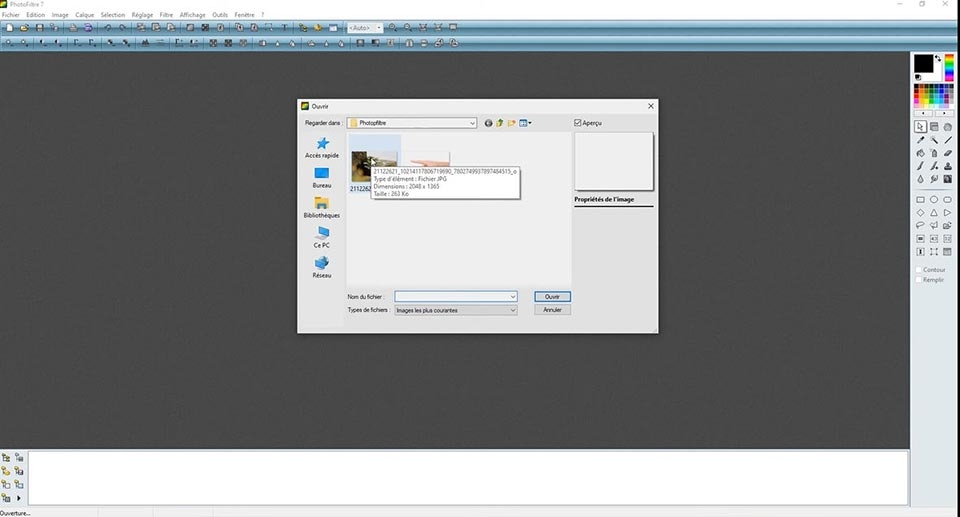Pick a hue from the rainbow strip
The height and width of the screenshot is (517, 960).
(x=949, y=67)
